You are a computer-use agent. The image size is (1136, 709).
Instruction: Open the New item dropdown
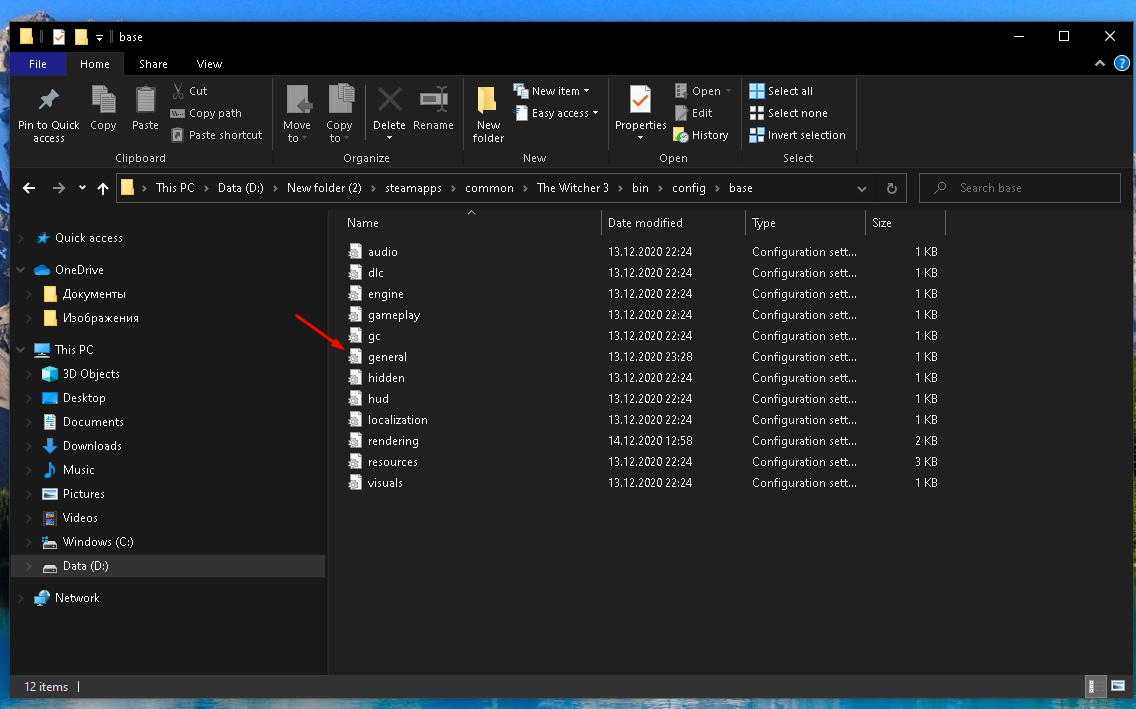point(551,91)
